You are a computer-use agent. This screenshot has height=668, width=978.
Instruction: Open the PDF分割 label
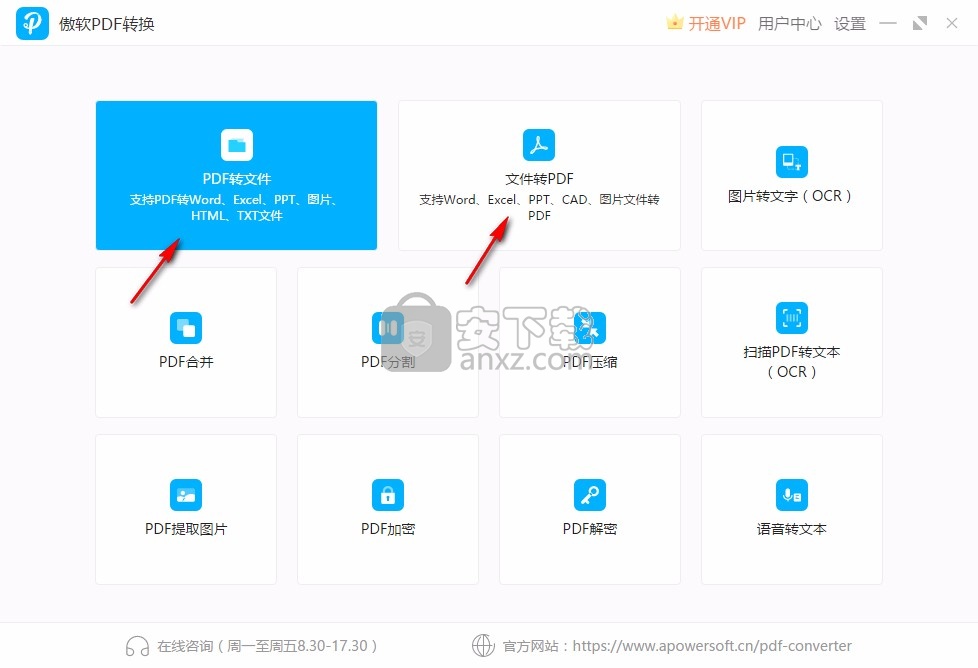388,362
